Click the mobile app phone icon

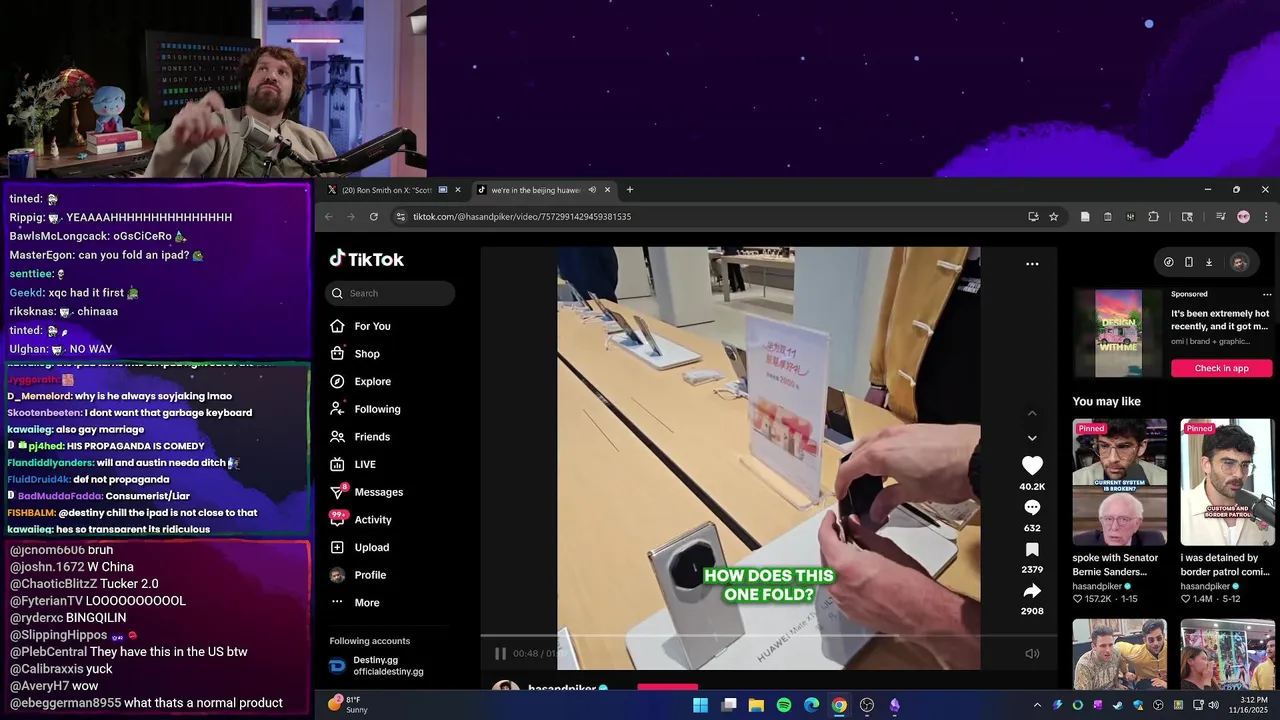pyautogui.click(x=1188, y=262)
